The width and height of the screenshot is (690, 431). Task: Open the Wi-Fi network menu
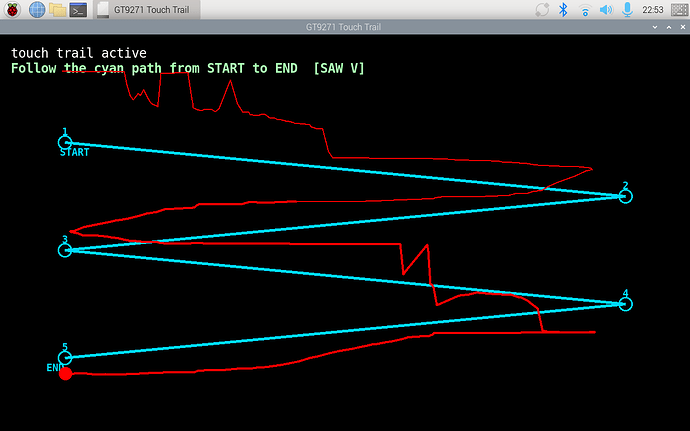[x=585, y=10]
